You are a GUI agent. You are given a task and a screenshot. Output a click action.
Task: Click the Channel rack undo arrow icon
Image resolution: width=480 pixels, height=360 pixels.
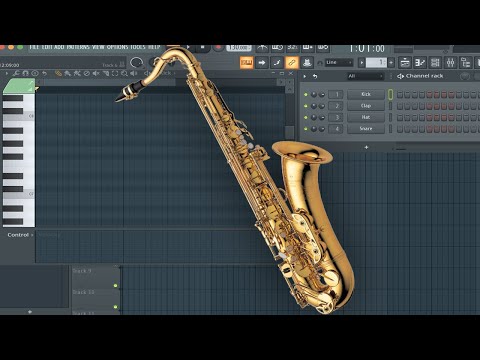coord(315,76)
